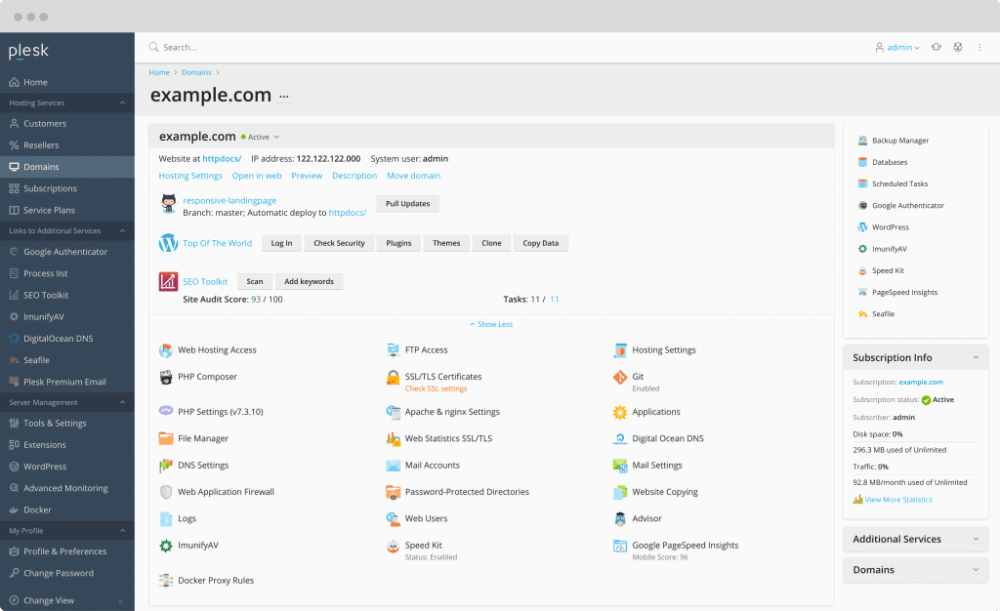Collapse the Hosting Services sidebar section
The height and width of the screenshot is (611, 1000).
pyautogui.click(x=122, y=103)
